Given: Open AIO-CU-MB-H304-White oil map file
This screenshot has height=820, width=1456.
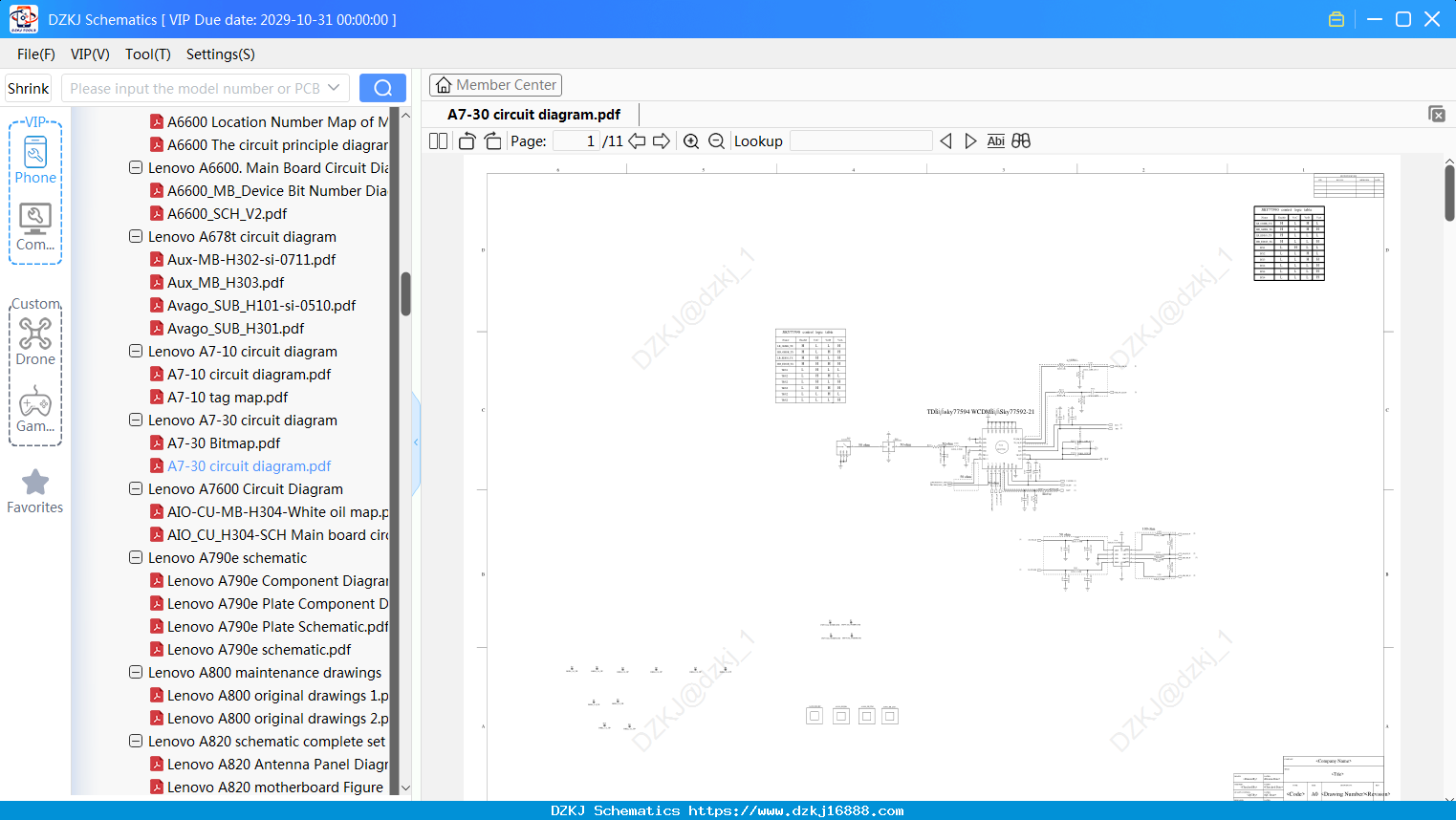Looking at the screenshot, I should point(277,511).
